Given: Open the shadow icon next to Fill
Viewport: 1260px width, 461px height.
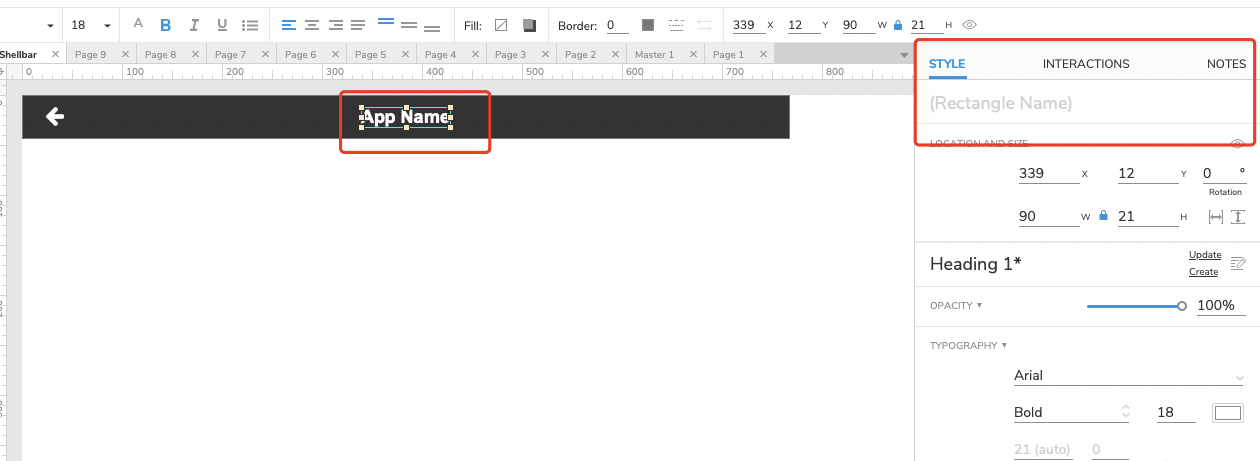Looking at the screenshot, I should (529, 25).
